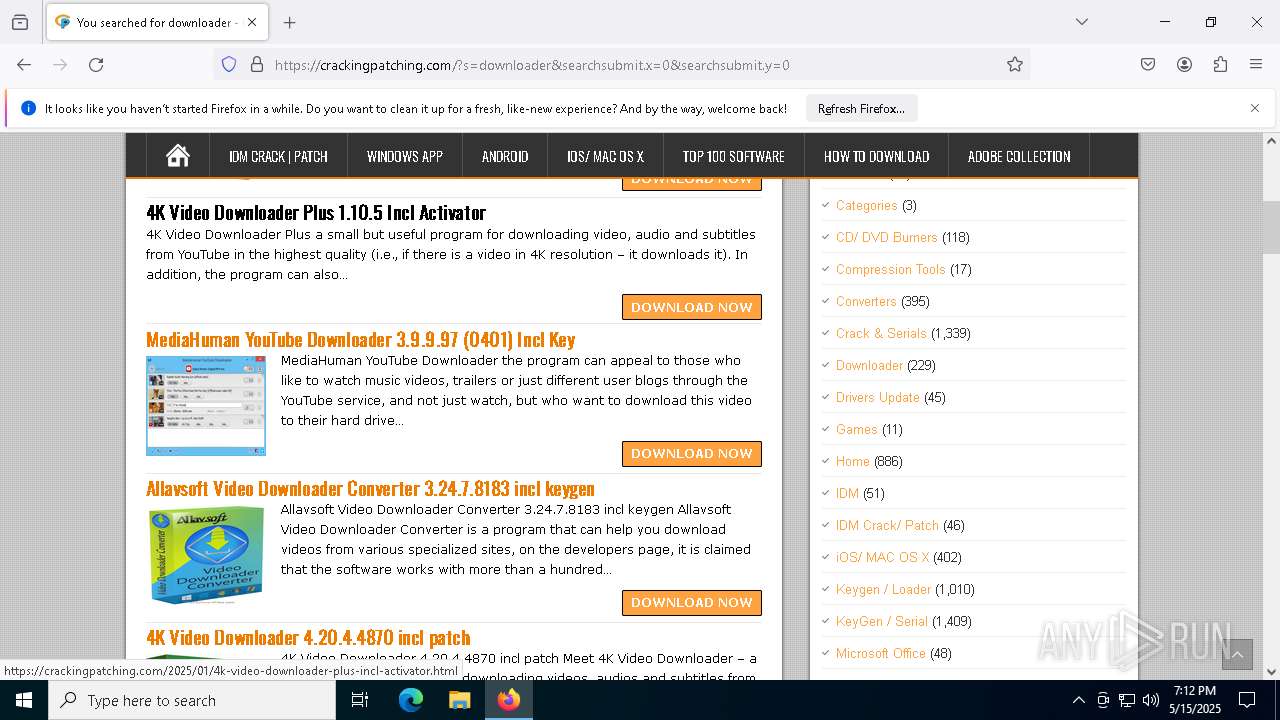Open a new tab with plus icon
Viewport: 1280px width, 720px height.
tap(290, 22)
